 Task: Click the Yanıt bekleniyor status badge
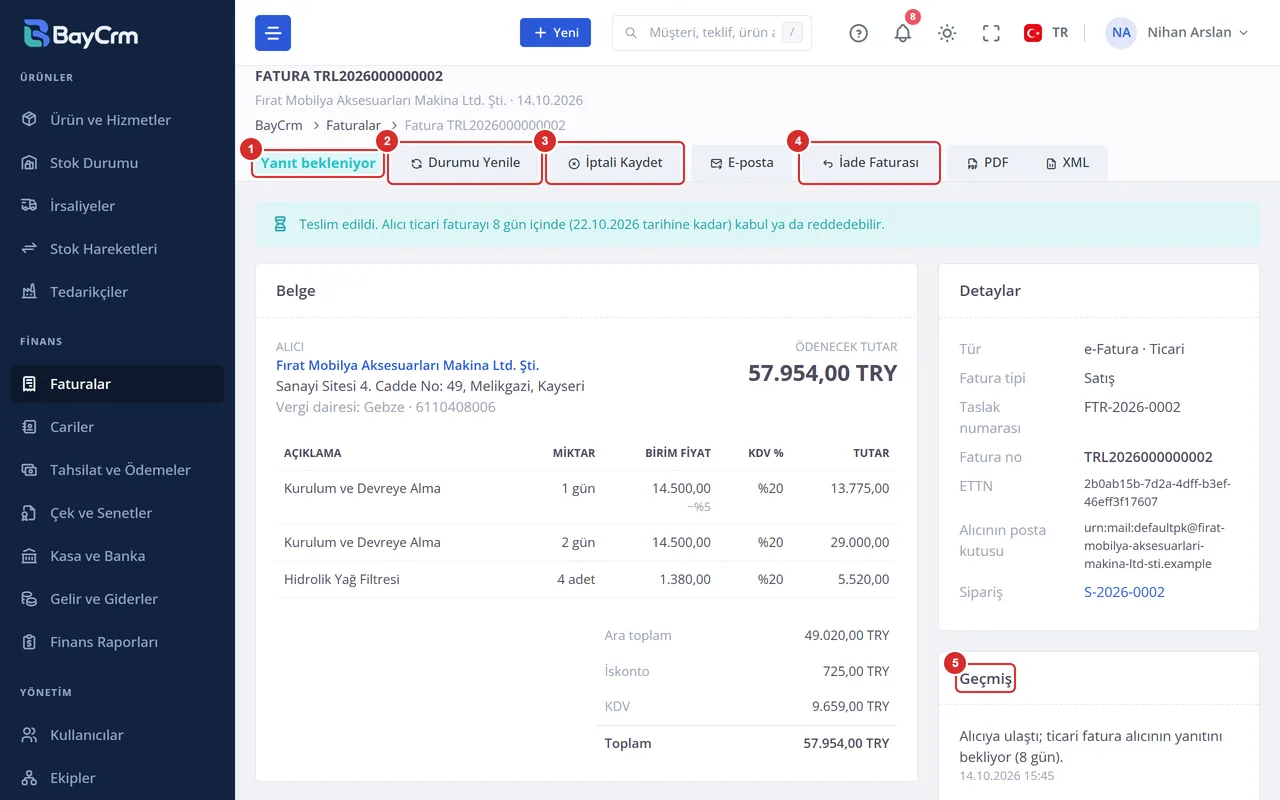(318, 163)
